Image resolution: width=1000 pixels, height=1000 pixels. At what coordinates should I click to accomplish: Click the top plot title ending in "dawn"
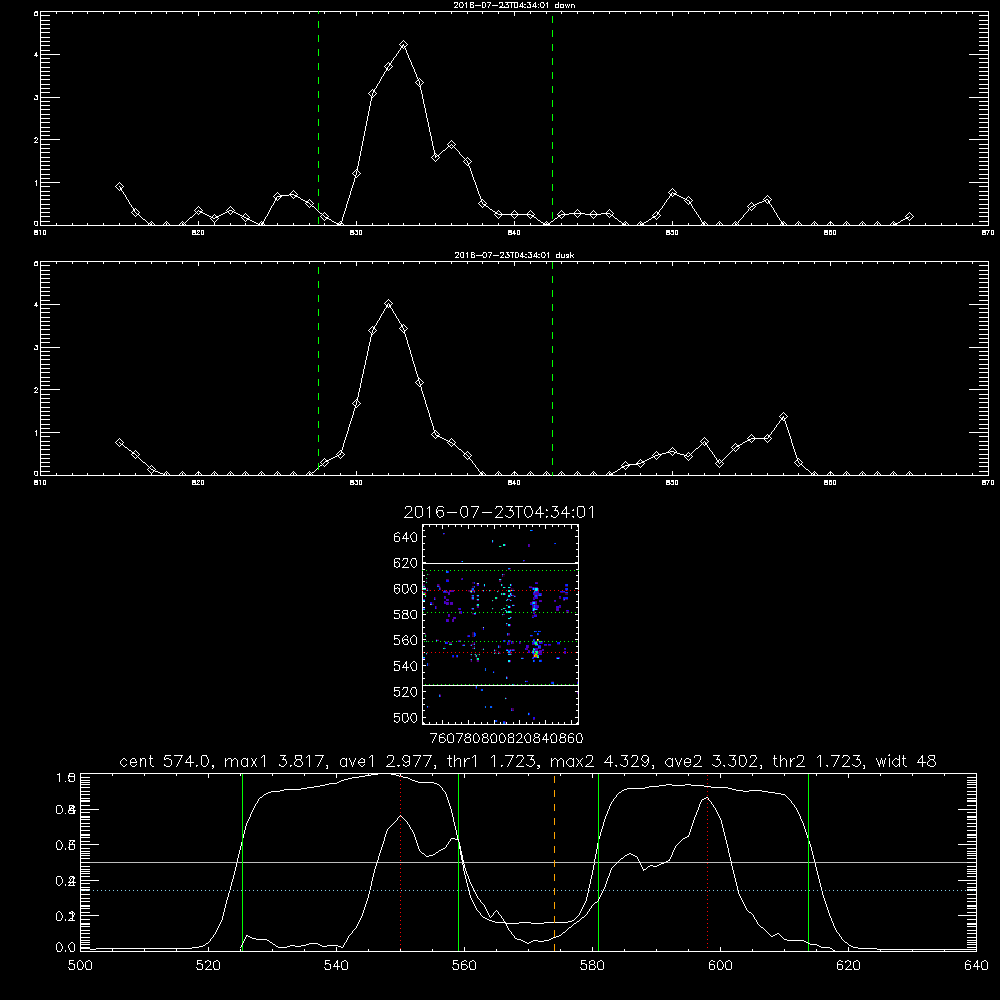point(515,5)
